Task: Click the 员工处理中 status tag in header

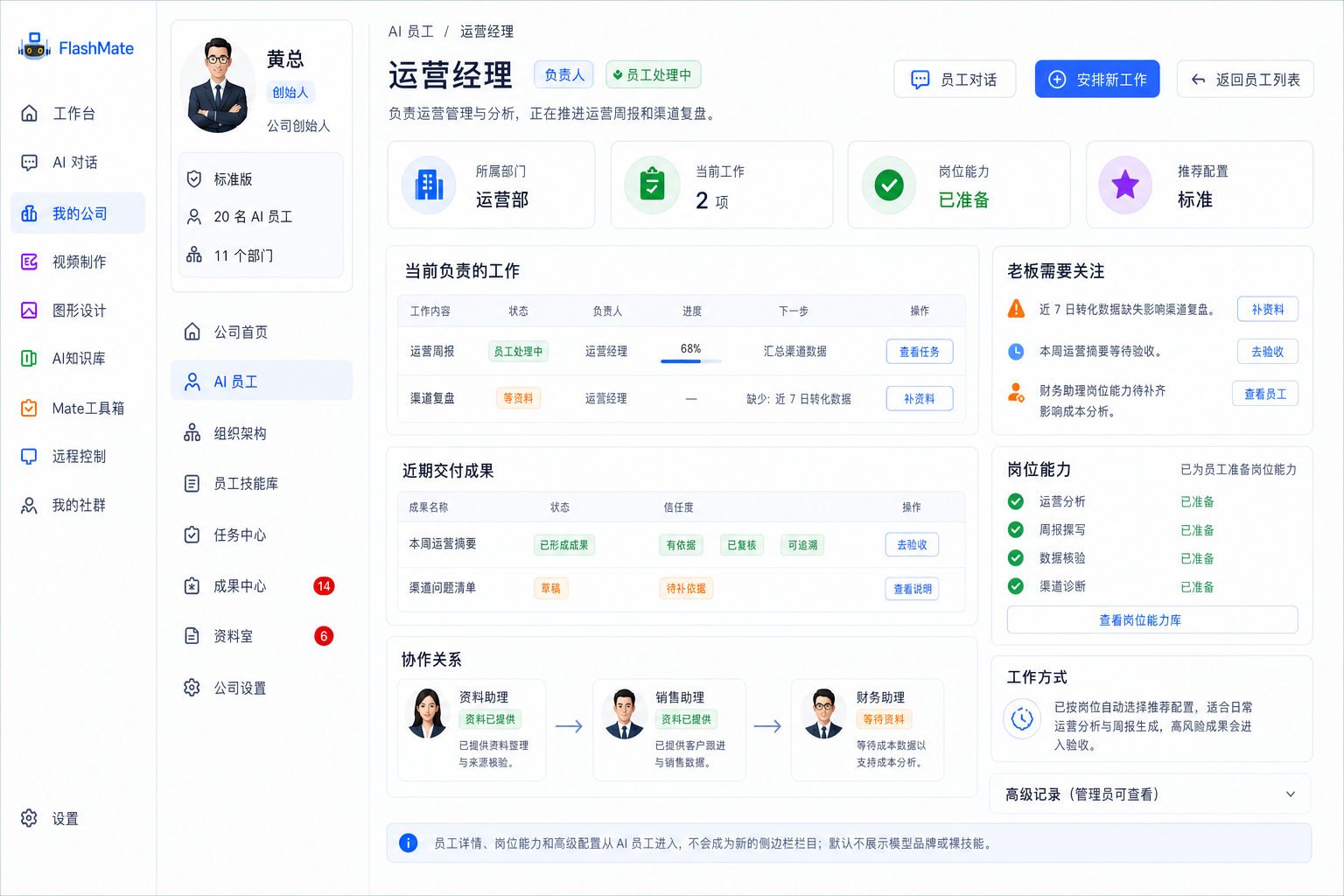Action: (x=654, y=75)
